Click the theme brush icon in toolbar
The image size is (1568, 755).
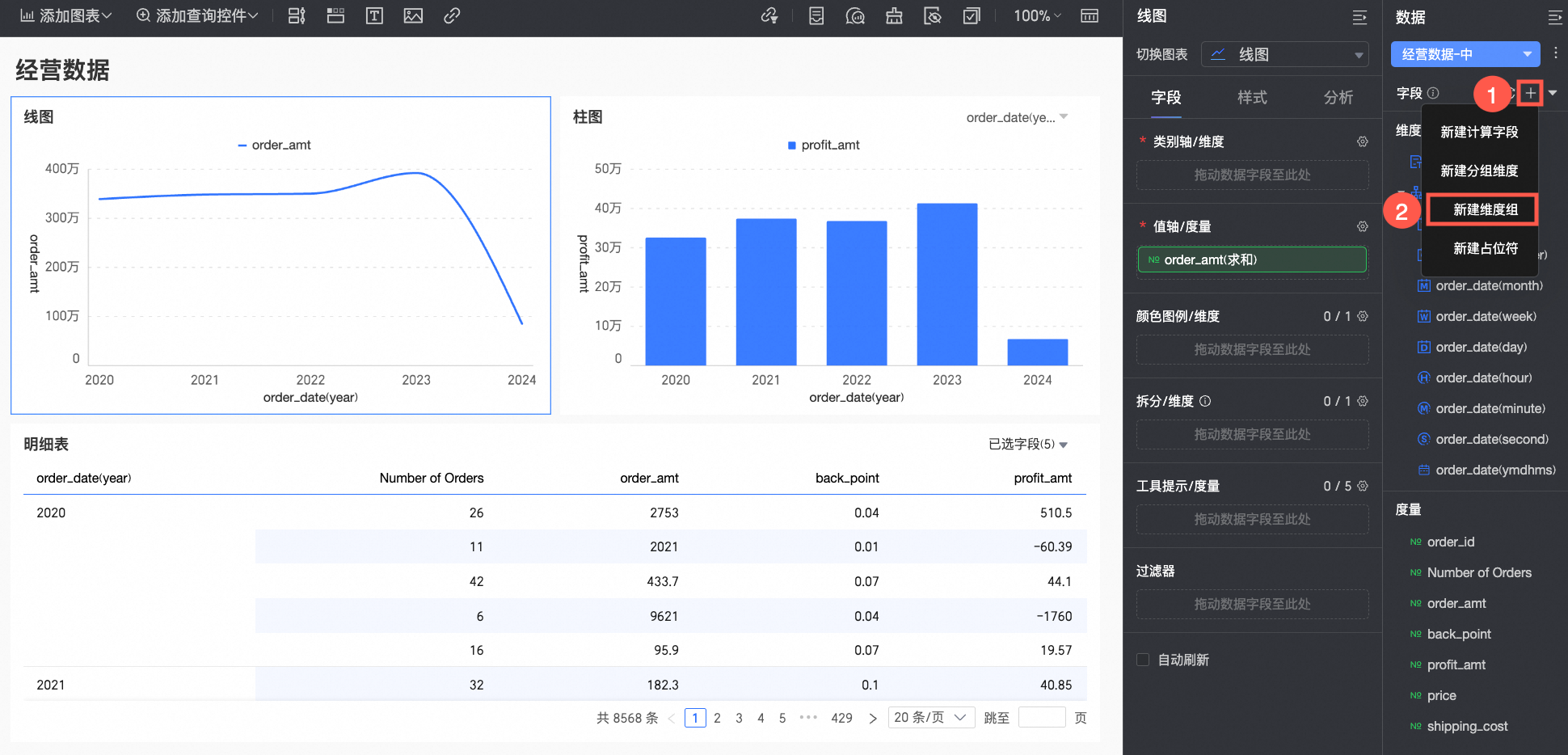pyautogui.click(x=894, y=15)
